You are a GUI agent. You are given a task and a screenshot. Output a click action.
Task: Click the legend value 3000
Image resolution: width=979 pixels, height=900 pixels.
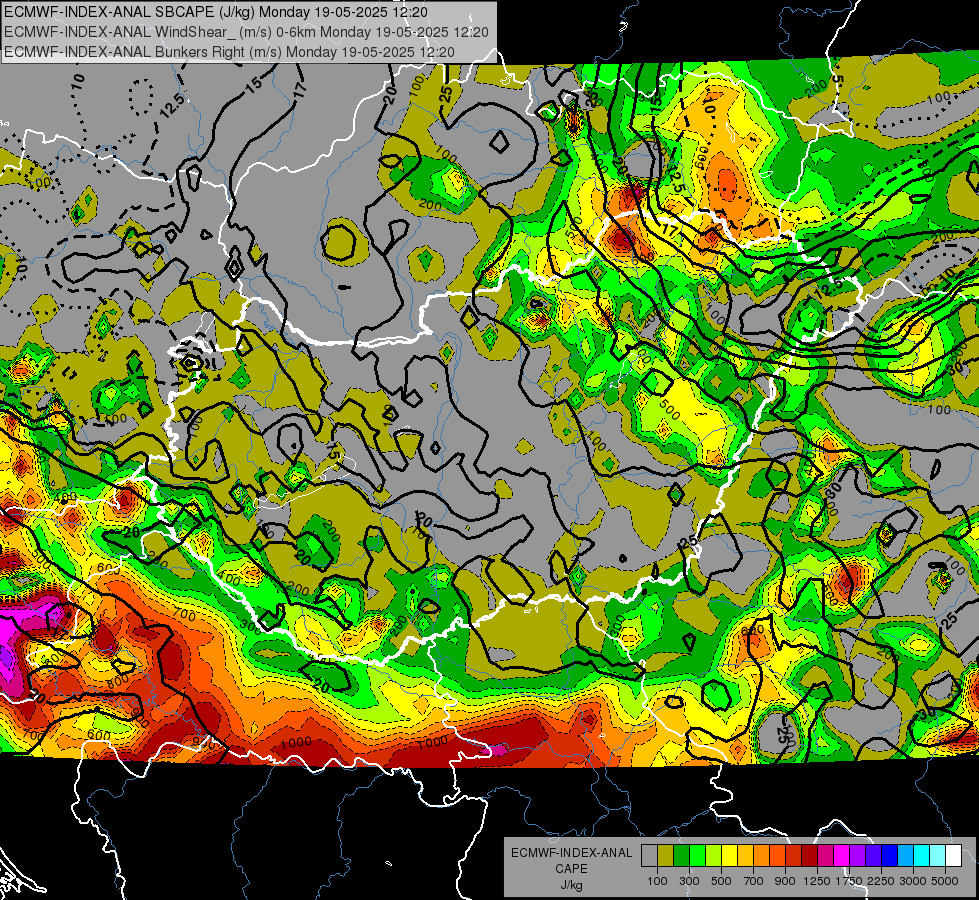[x=913, y=881]
